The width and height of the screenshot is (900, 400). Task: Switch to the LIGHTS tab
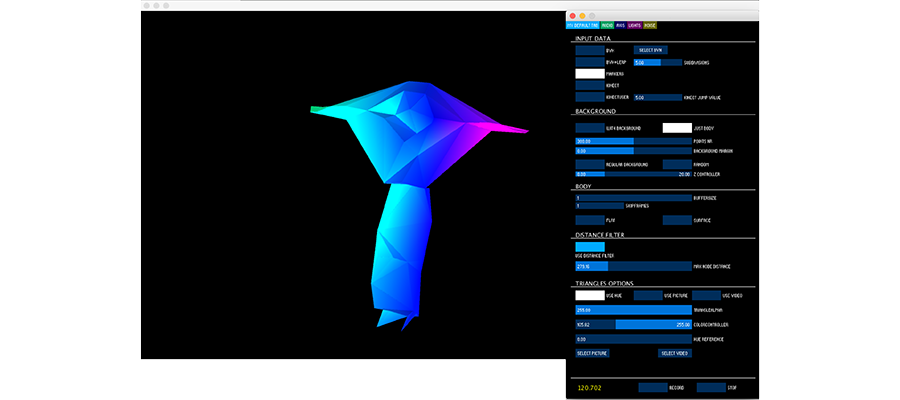click(x=635, y=25)
